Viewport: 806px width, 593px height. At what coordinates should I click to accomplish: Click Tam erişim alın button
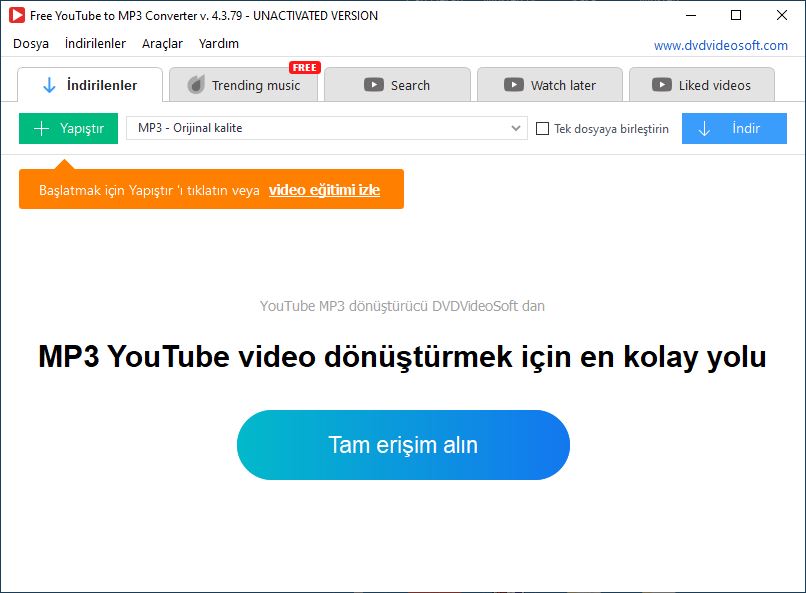click(404, 445)
